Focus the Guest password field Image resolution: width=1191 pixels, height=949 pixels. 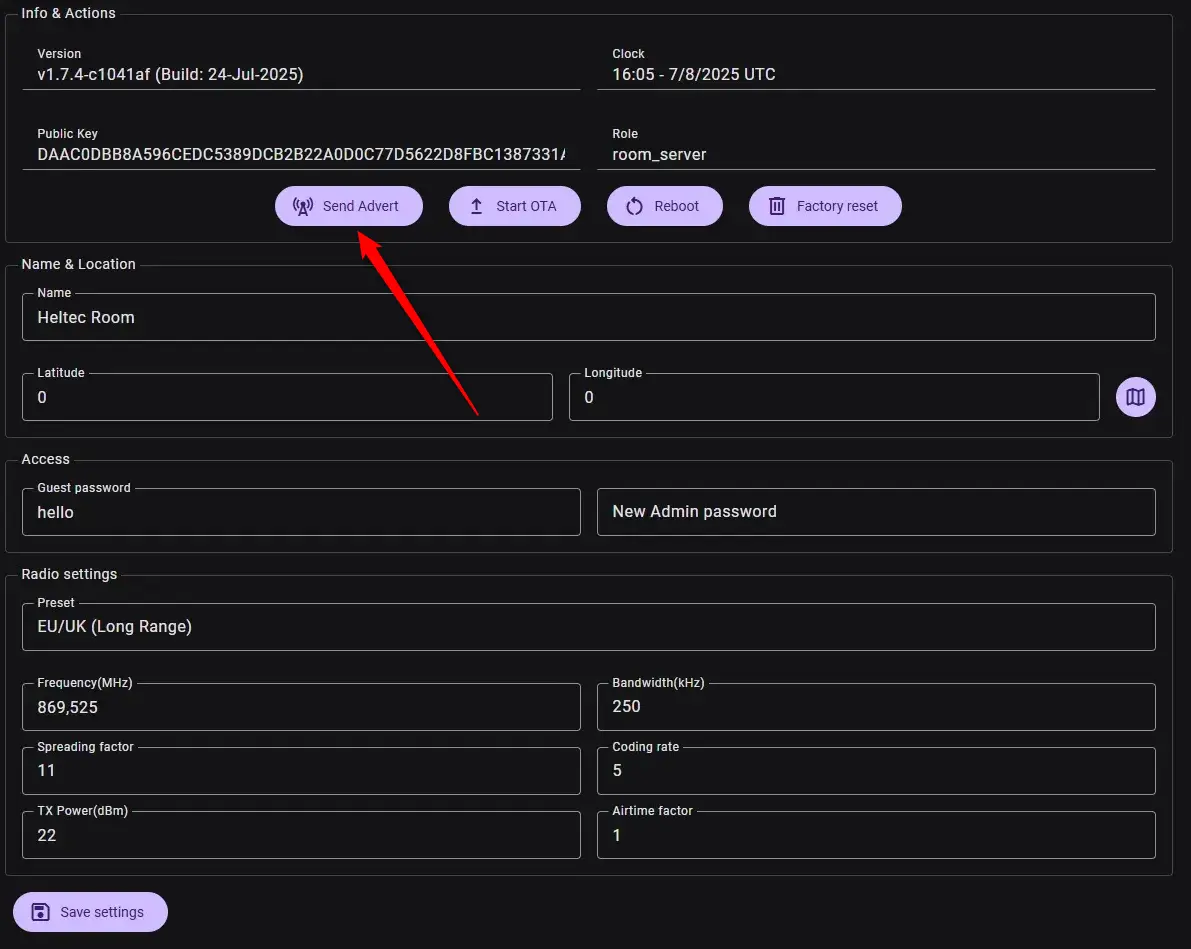coord(301,512)
